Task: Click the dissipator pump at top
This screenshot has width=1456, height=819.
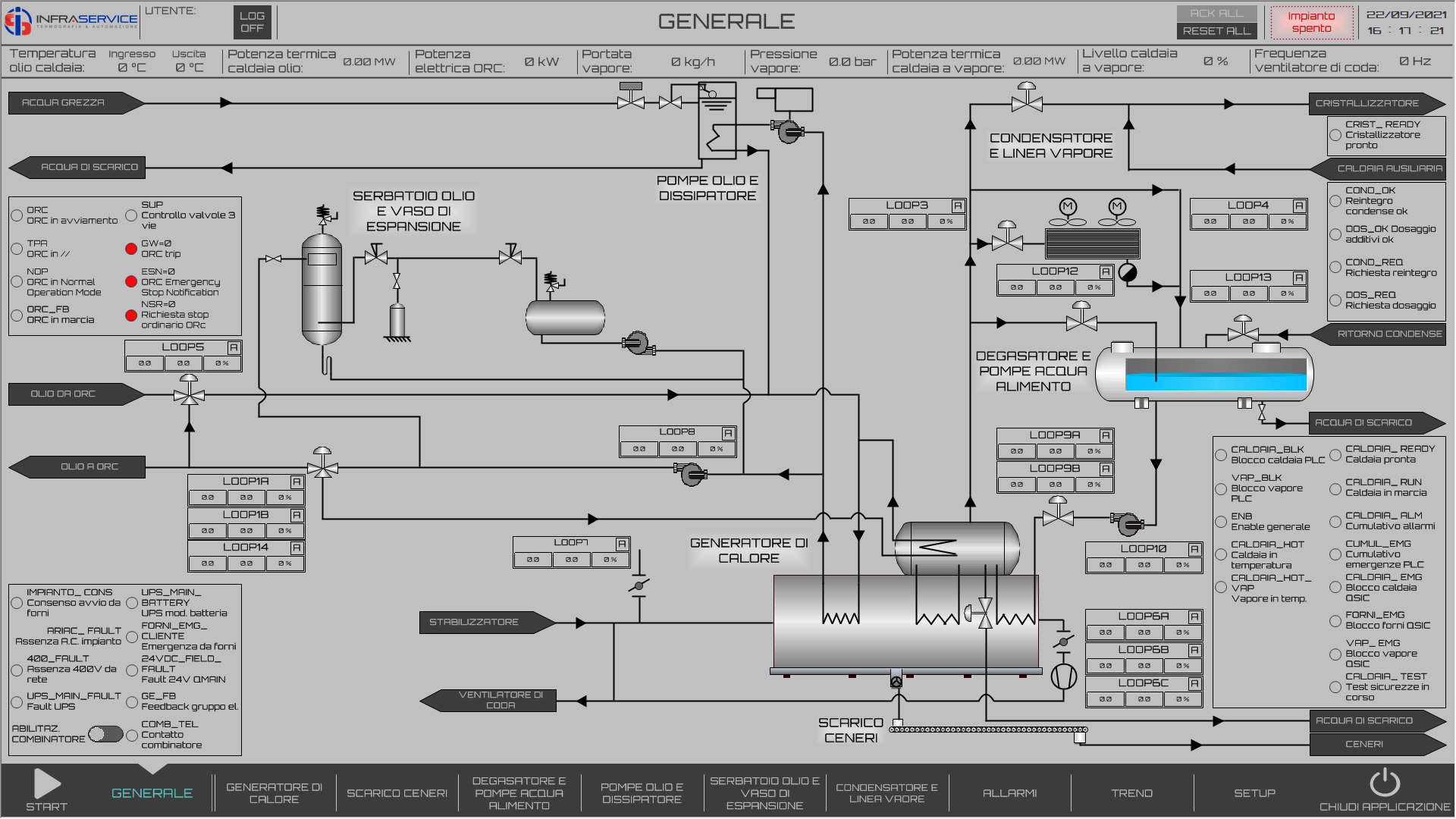Action: pos(789,132)
